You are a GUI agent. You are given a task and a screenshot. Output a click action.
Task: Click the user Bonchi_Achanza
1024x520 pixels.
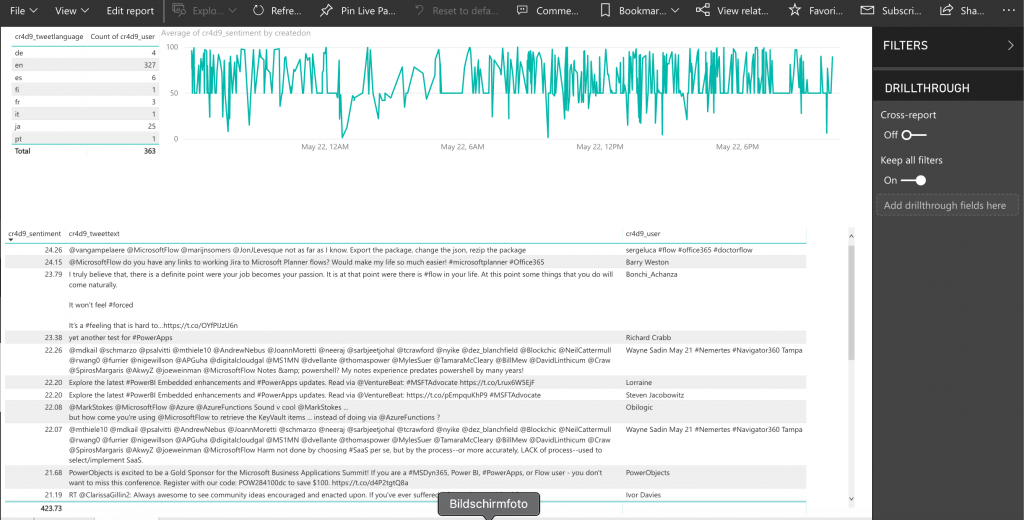pyautogui.click(x=652, y=274)
